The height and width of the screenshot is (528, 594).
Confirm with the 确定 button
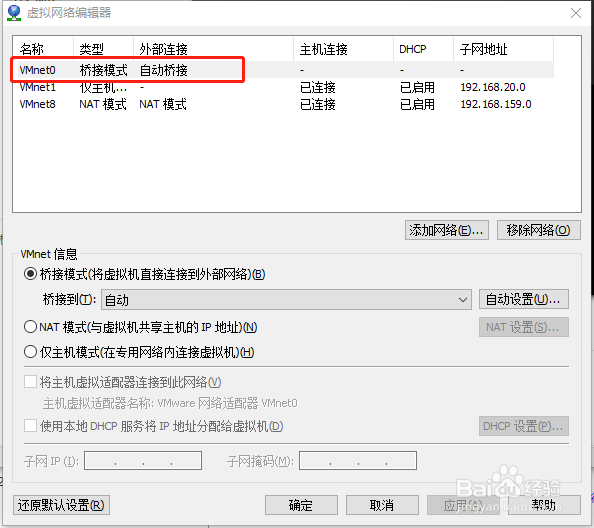tap(301, 505)
